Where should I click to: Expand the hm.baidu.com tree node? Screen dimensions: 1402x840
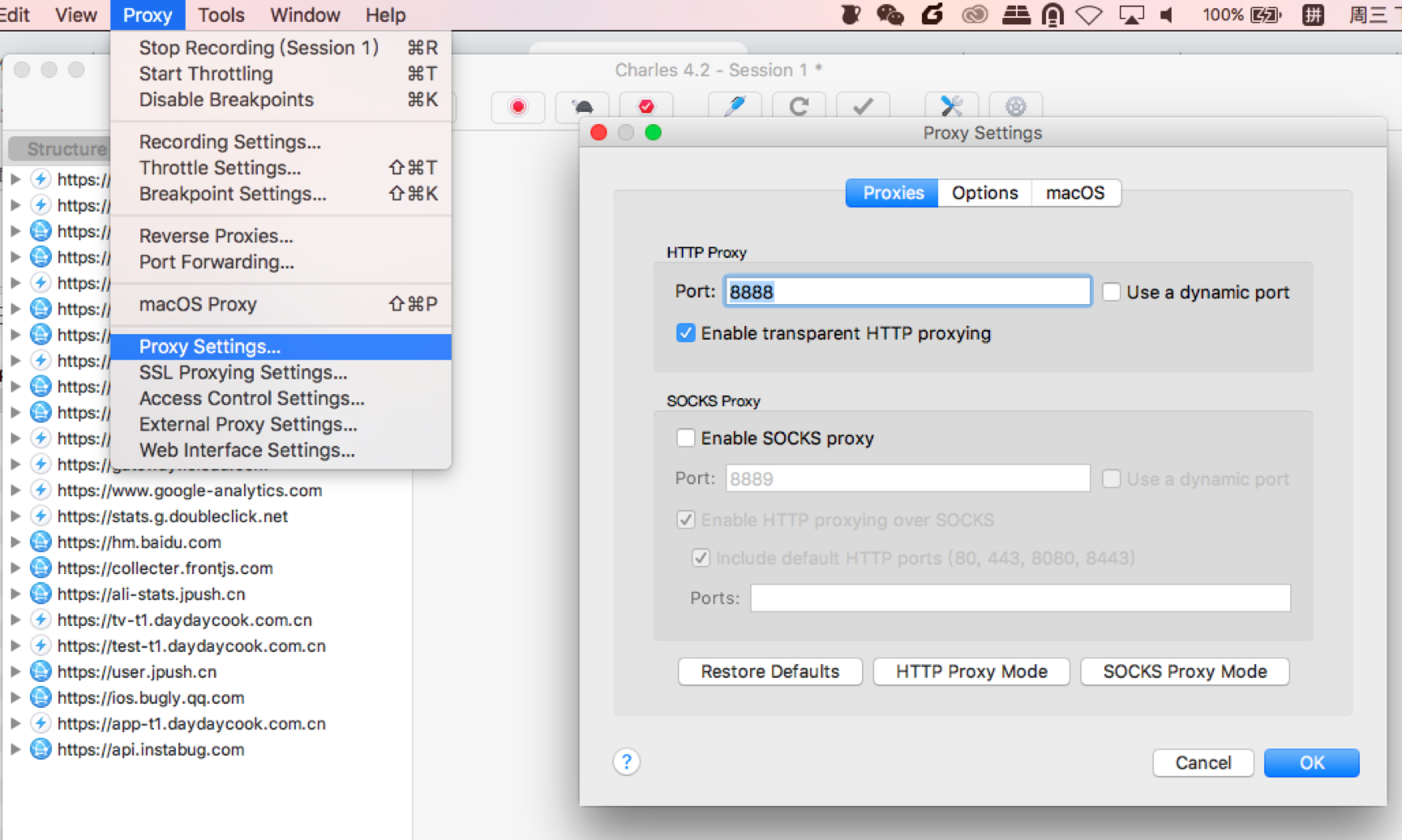tap(15, 542)
